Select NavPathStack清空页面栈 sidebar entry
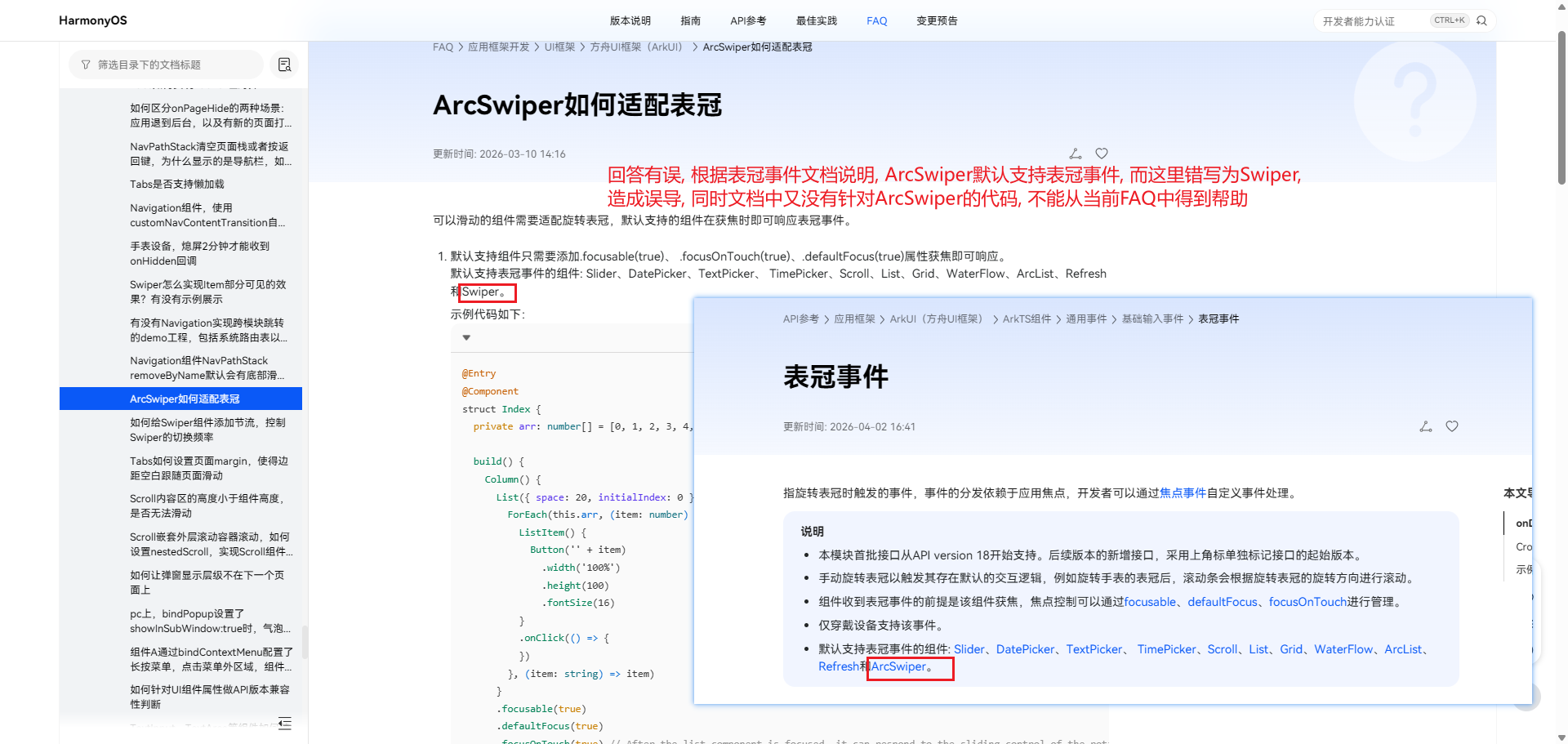Screen dimensions: 1568x744 [211, 154]
